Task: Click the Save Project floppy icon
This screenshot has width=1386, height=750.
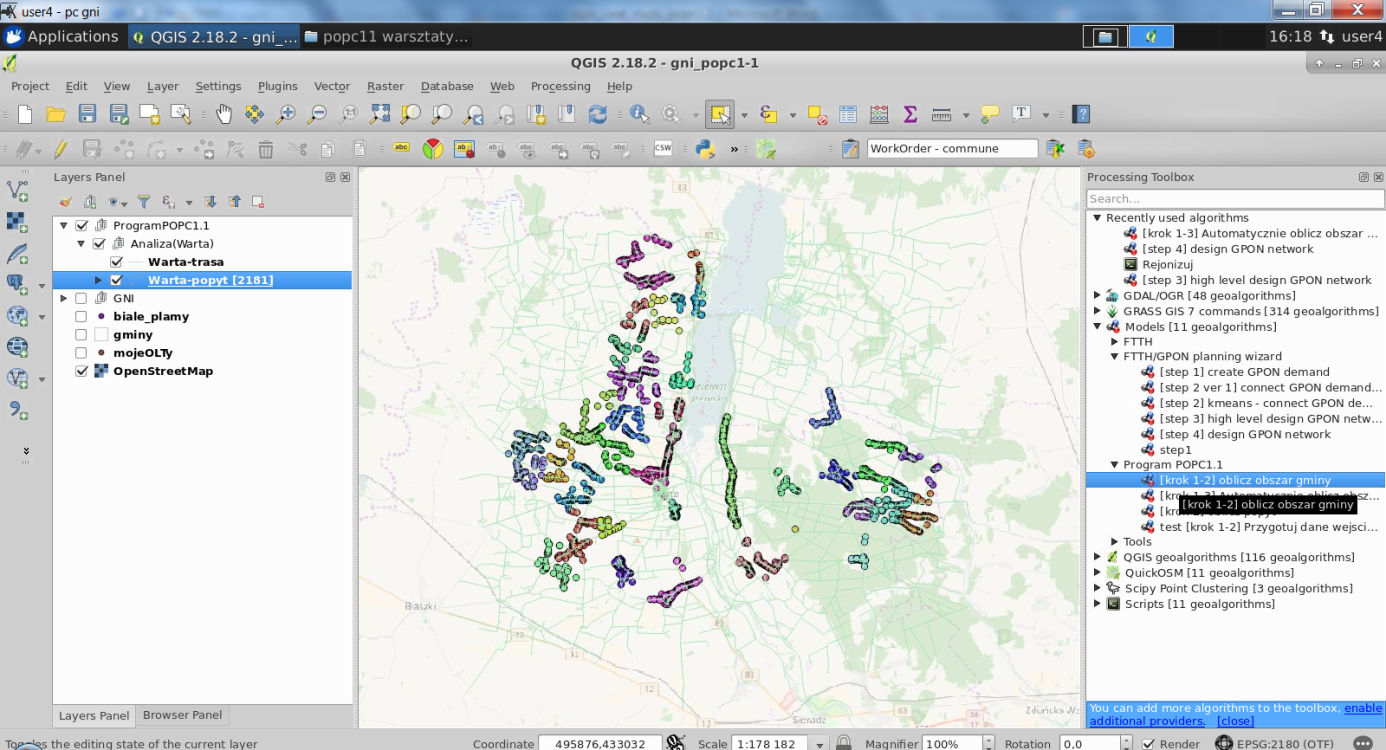Action: coord(87,114)
